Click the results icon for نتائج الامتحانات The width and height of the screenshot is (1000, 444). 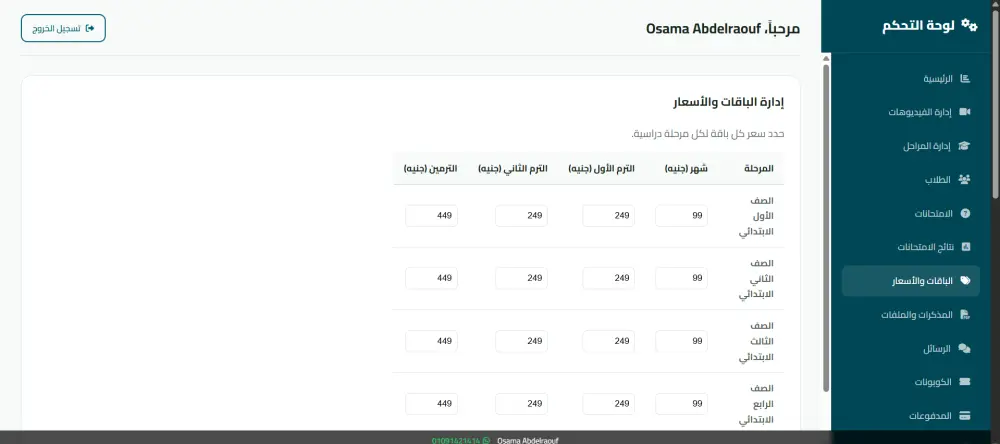[x=966, y=247]
